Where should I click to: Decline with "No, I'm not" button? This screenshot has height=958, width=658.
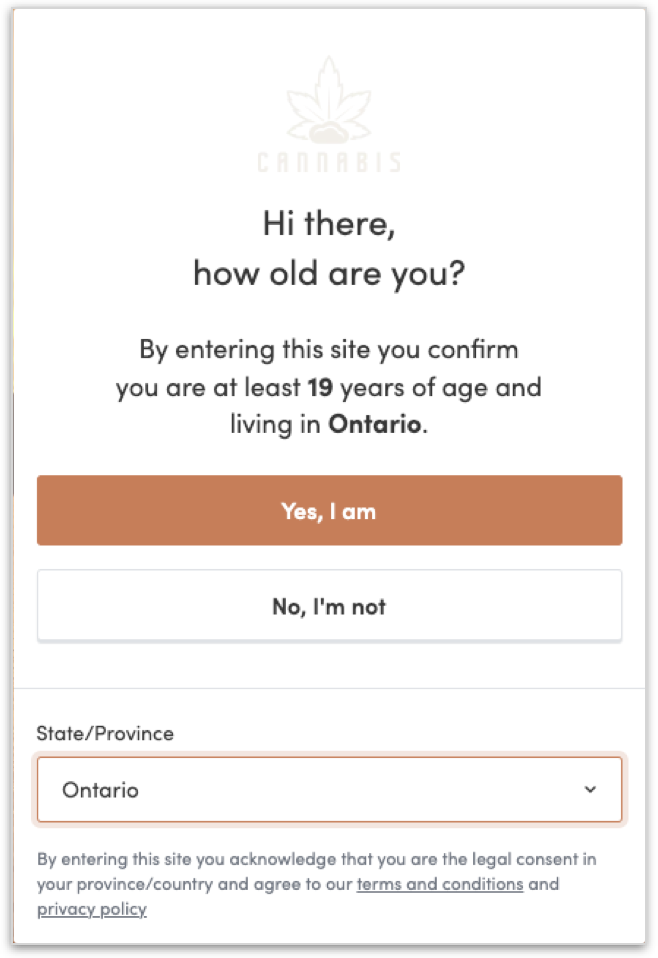[x=329, y=606]
